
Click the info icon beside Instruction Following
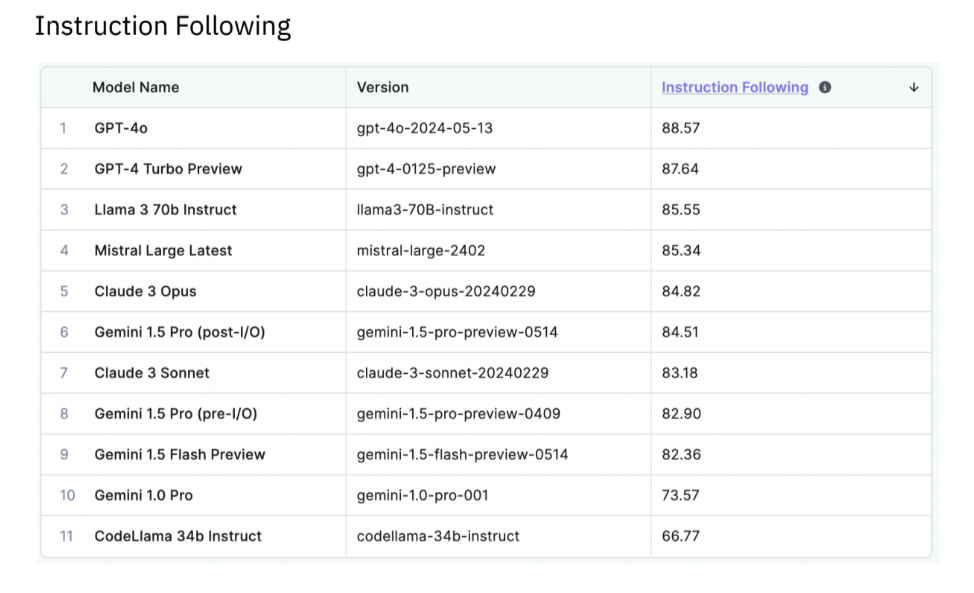(x=824, y=88)
